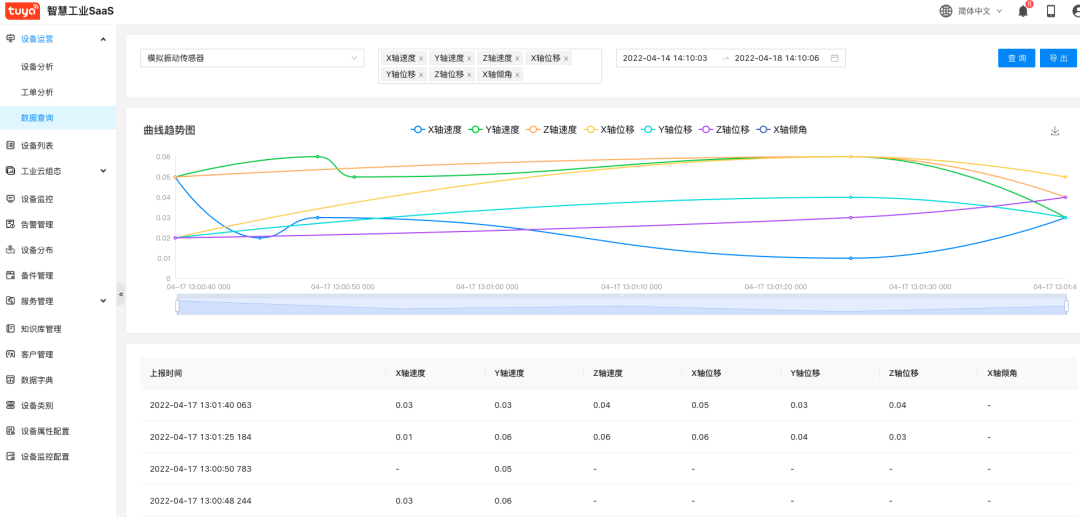The height and width of the screenshot is (517, 1080).
Task: Click the calendar icon in date range
Action: [x=834, y=58]
